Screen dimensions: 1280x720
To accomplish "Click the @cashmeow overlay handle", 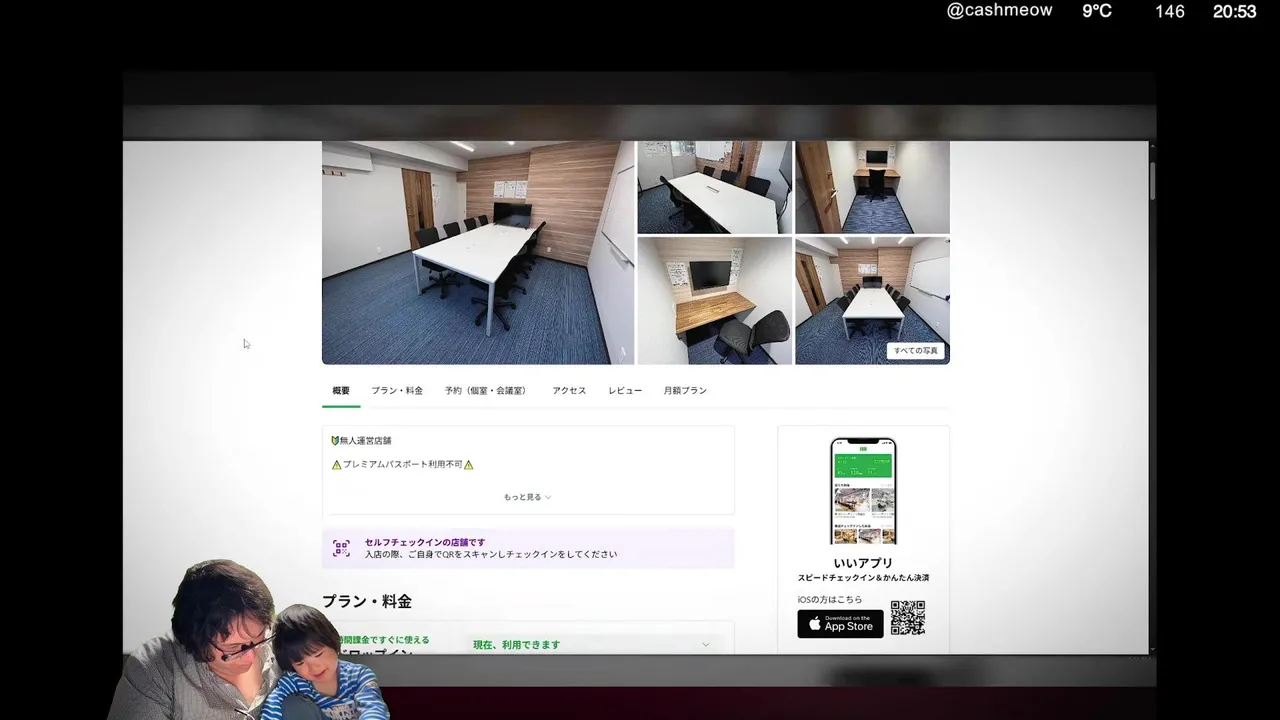I will pyautogui.click(x=1000, y=10).
